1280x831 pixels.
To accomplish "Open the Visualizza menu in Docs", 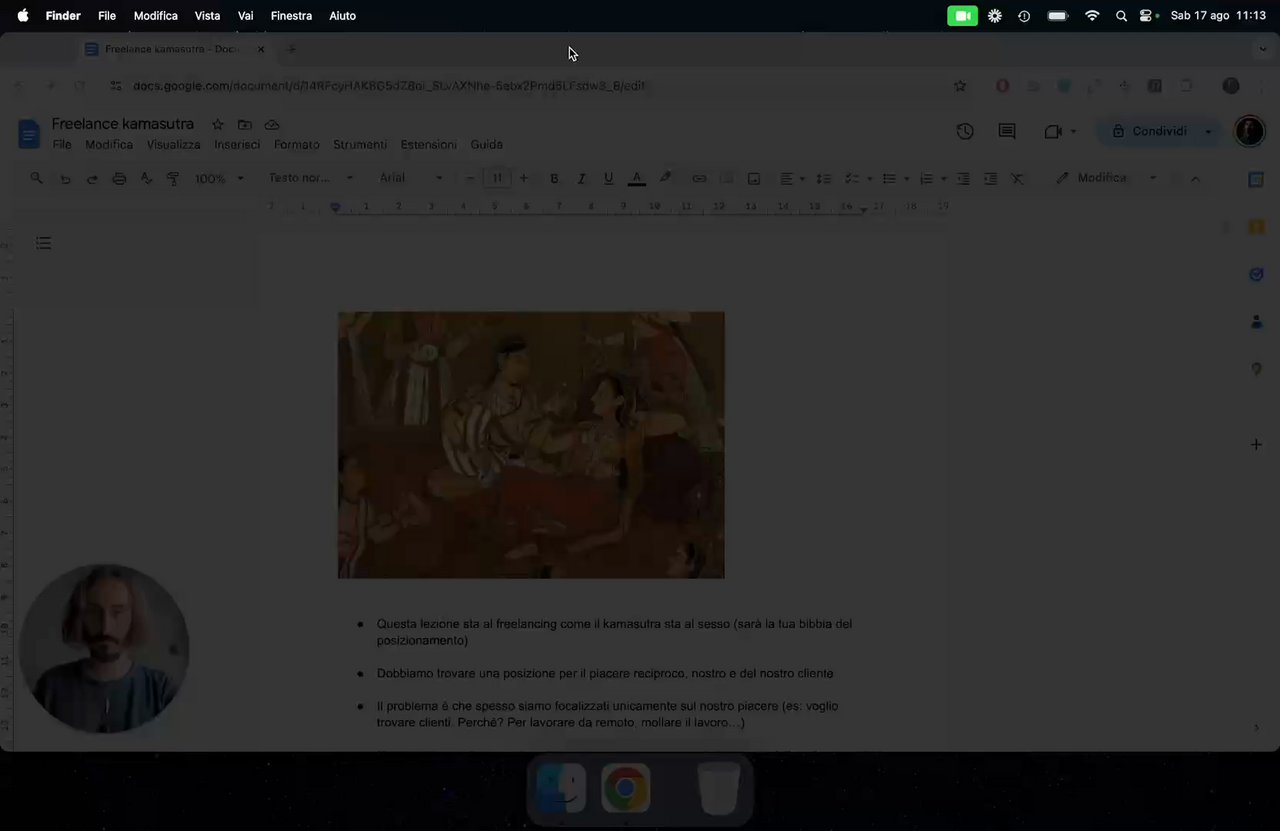I will pos(174,145).
